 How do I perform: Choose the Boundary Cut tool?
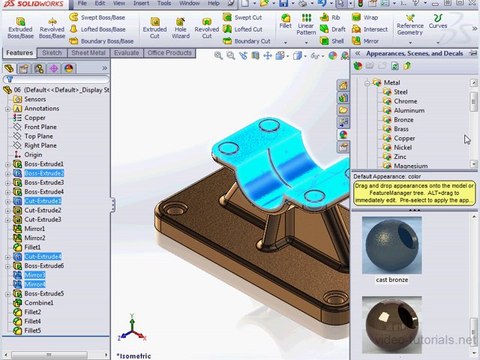pos(247,41)
